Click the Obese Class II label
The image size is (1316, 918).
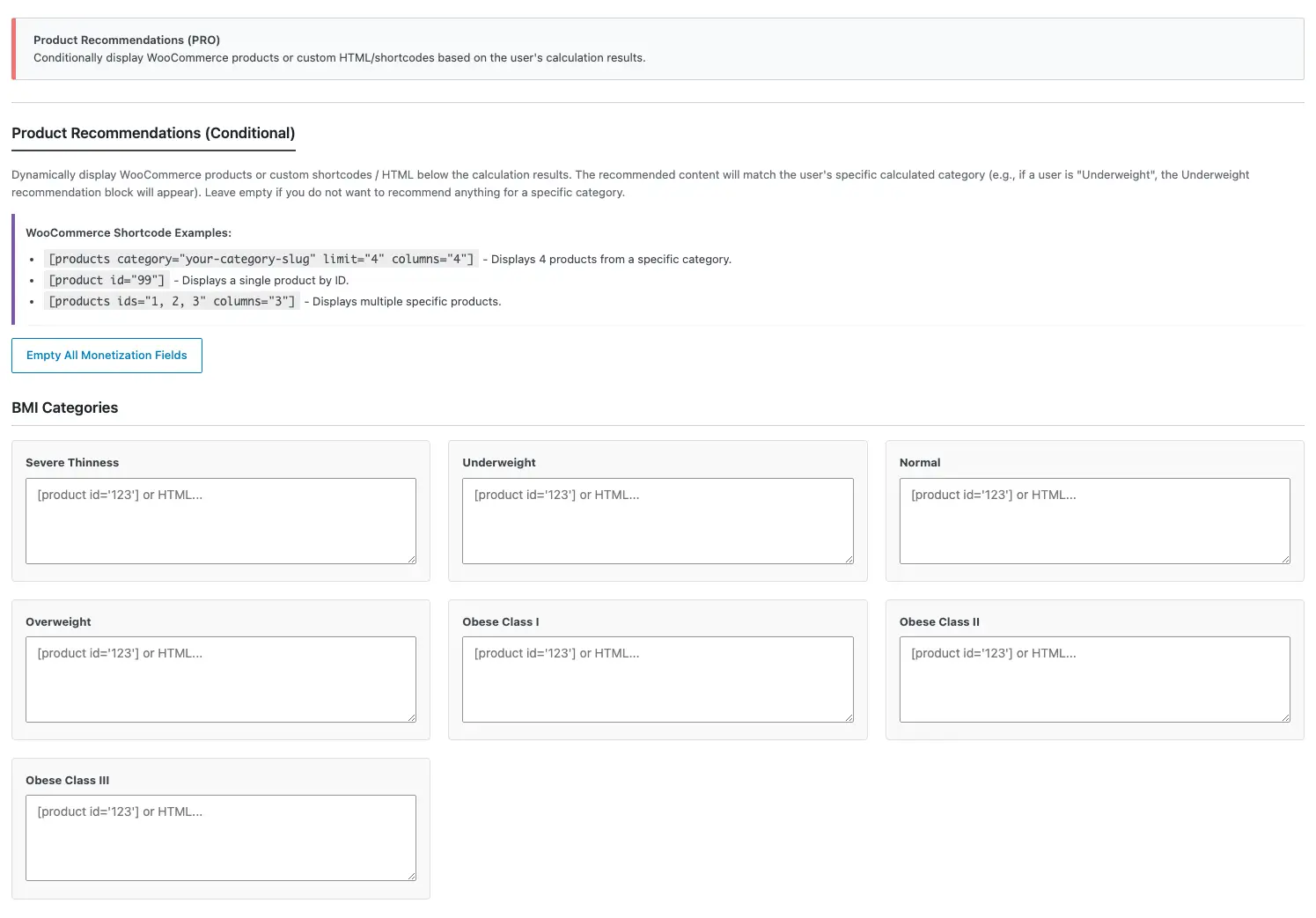(939, 621)
